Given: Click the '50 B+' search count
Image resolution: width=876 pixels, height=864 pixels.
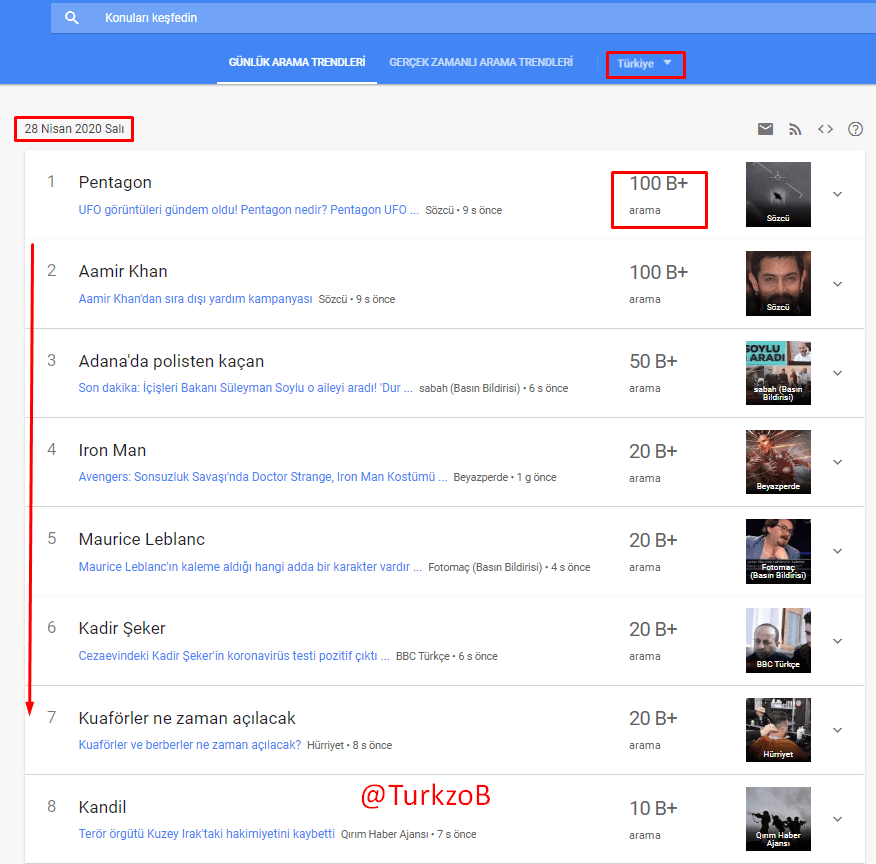Looking at the screenshot, I should coord(653,361).
